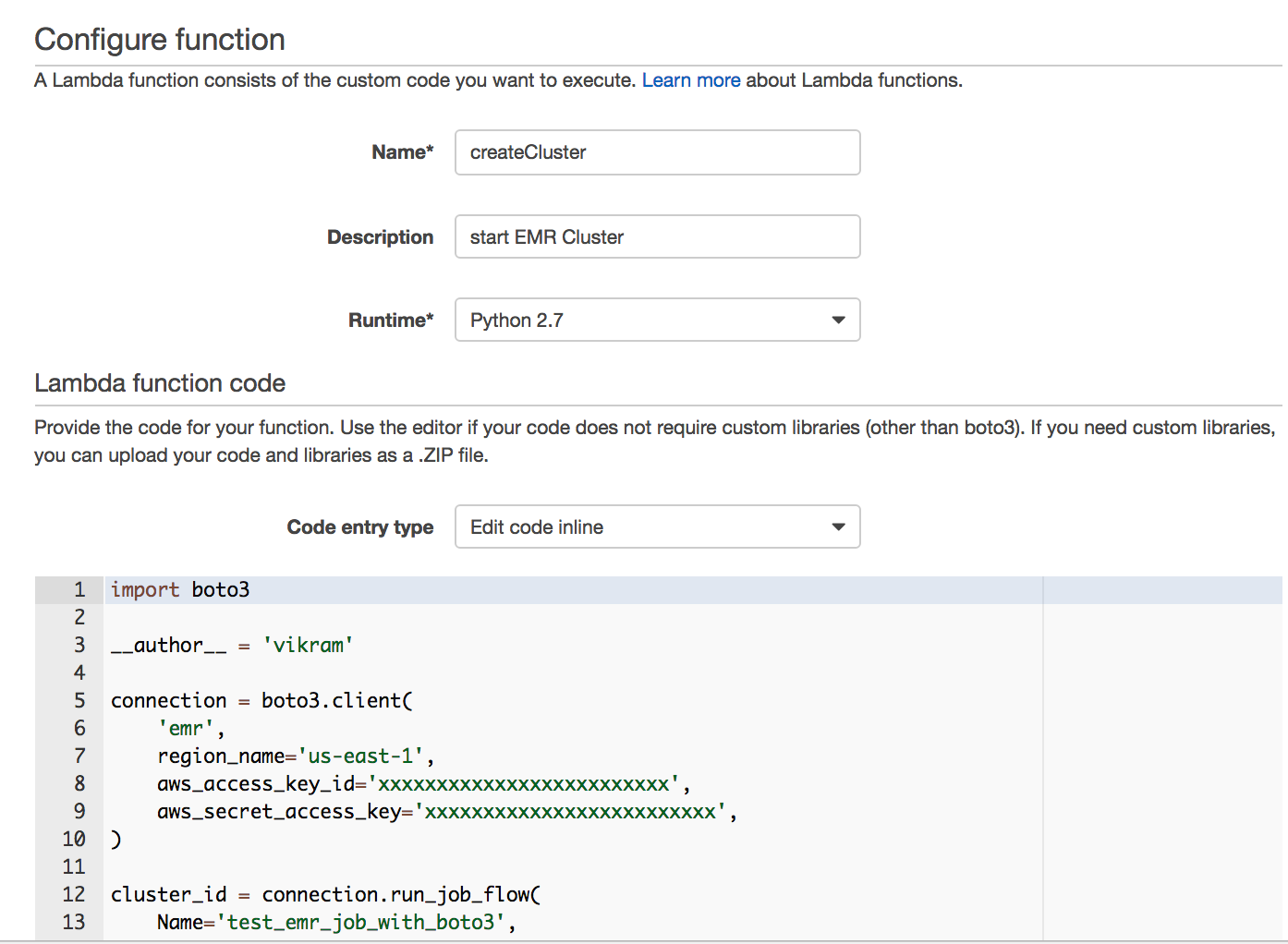Click the __author__ assignment line

pyautogui.click(x=232, y=646)
